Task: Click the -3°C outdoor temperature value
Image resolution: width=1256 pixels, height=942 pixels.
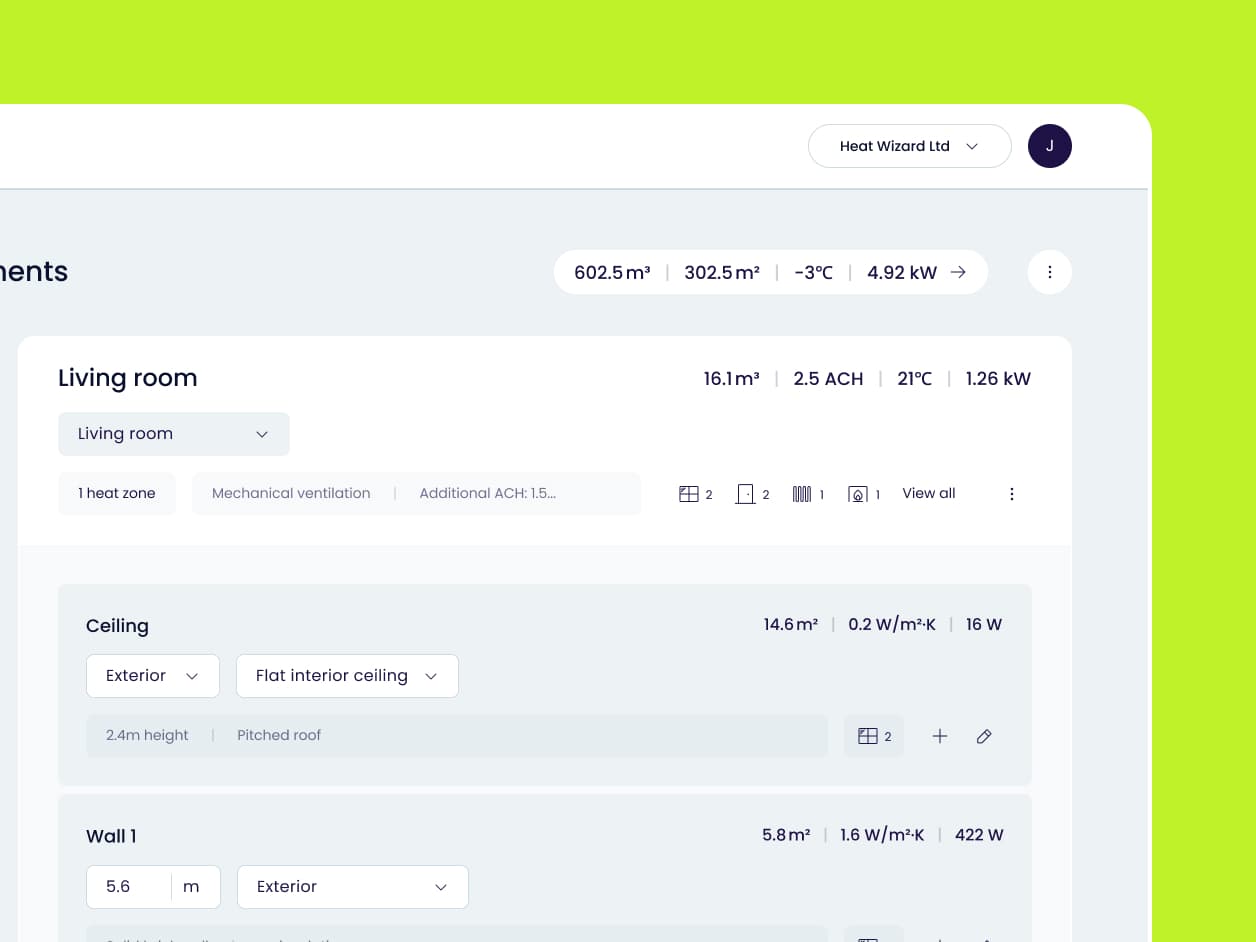Action: click(x=813, y=272)
